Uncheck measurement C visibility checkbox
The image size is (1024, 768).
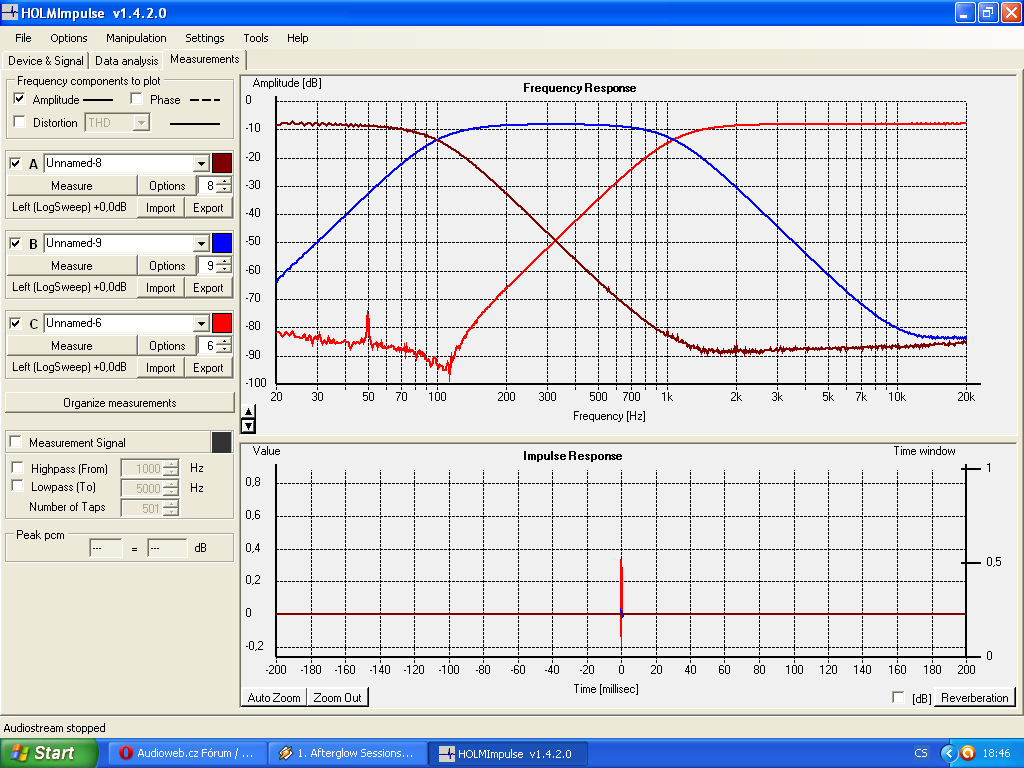point(16,323)
